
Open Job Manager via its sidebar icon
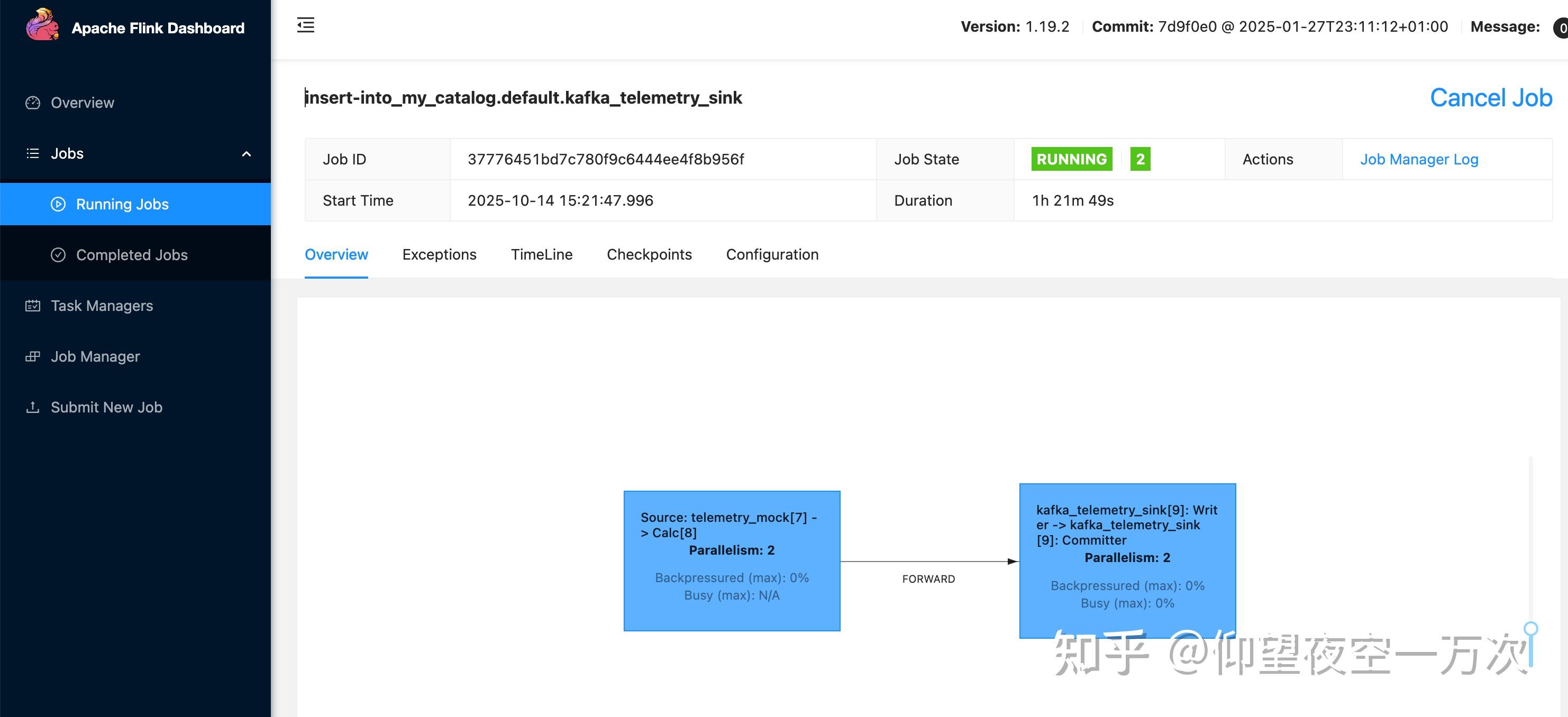32,356
